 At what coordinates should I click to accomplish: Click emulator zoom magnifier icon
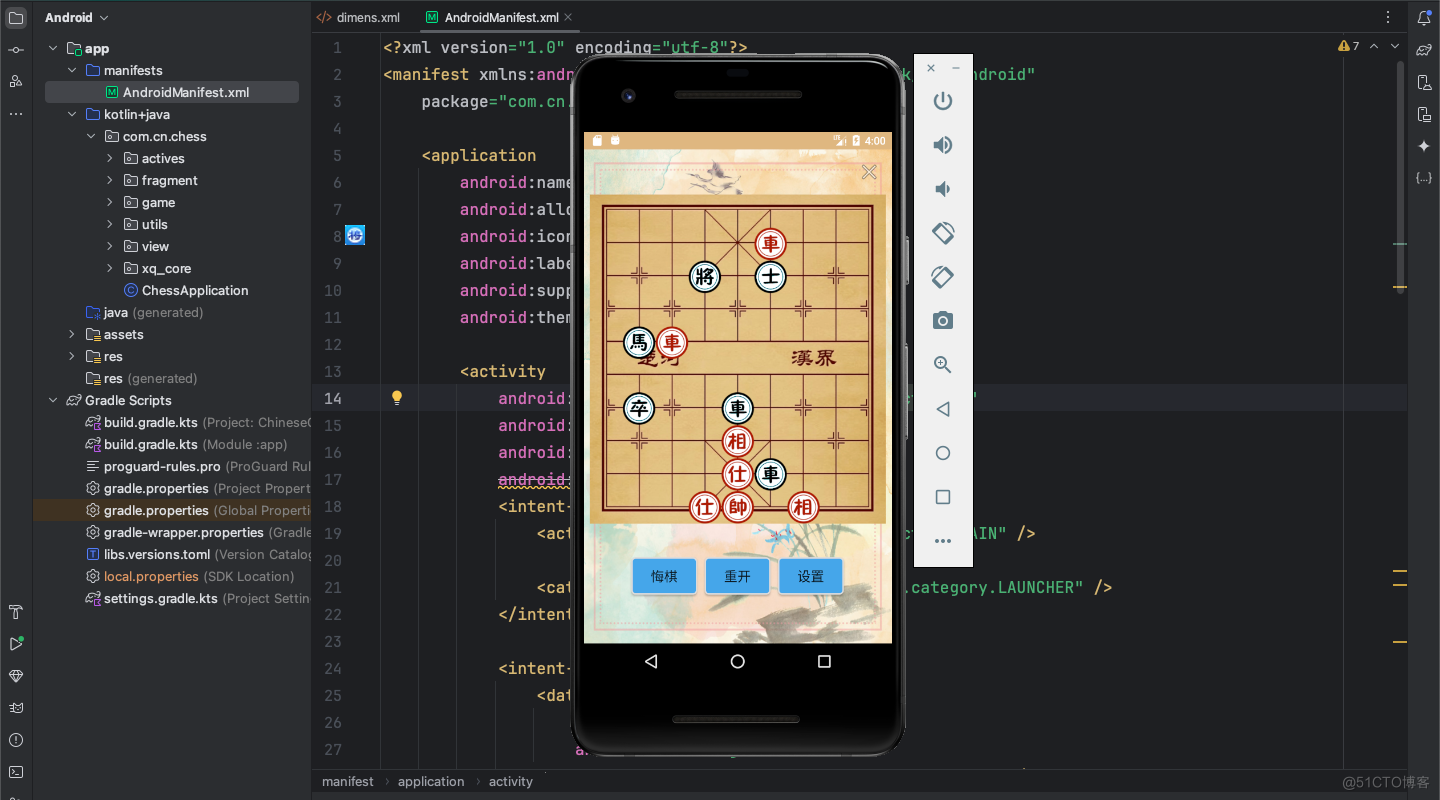coord(942,365)
